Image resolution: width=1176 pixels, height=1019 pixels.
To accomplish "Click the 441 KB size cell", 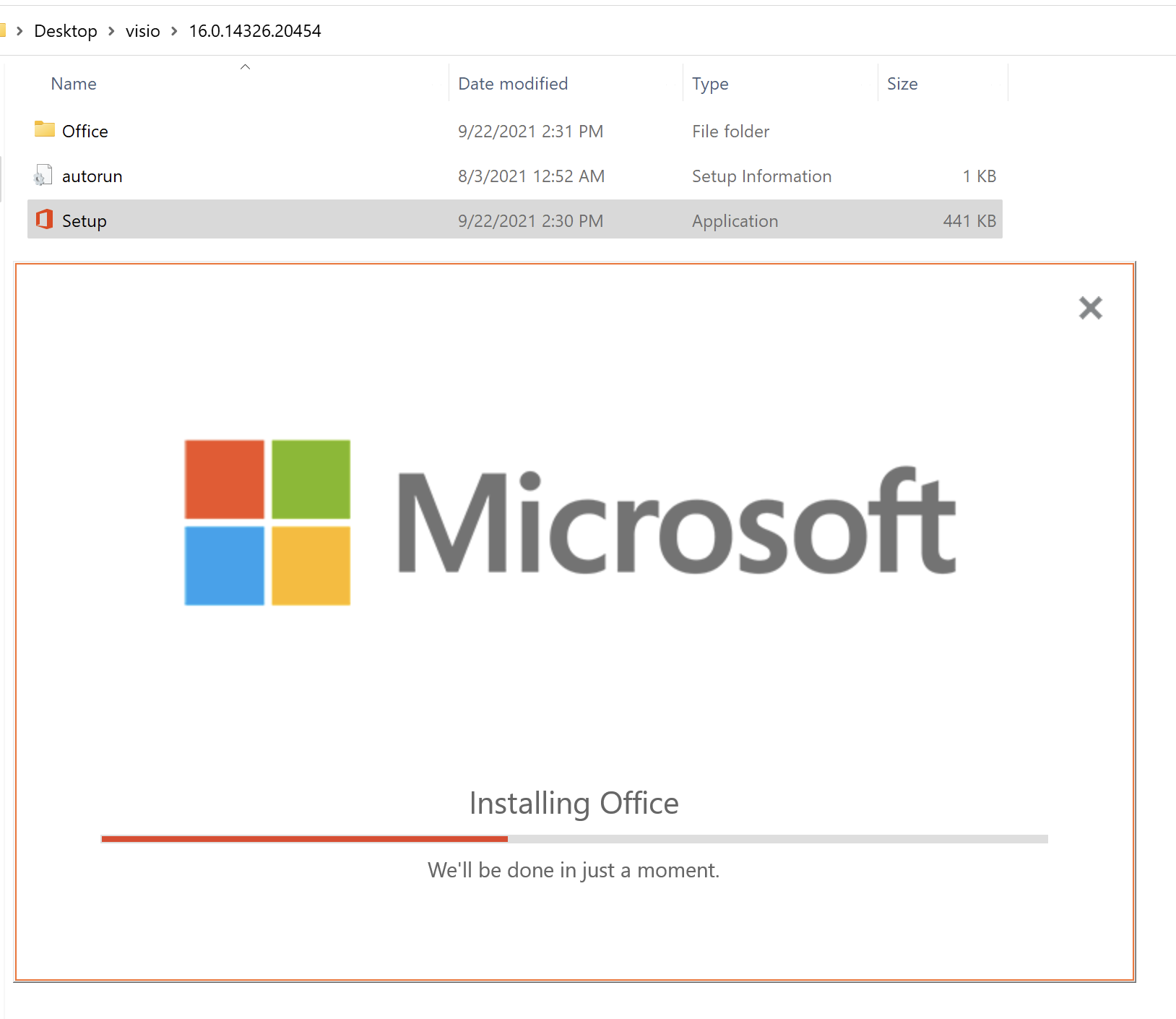I will point(970,221).
